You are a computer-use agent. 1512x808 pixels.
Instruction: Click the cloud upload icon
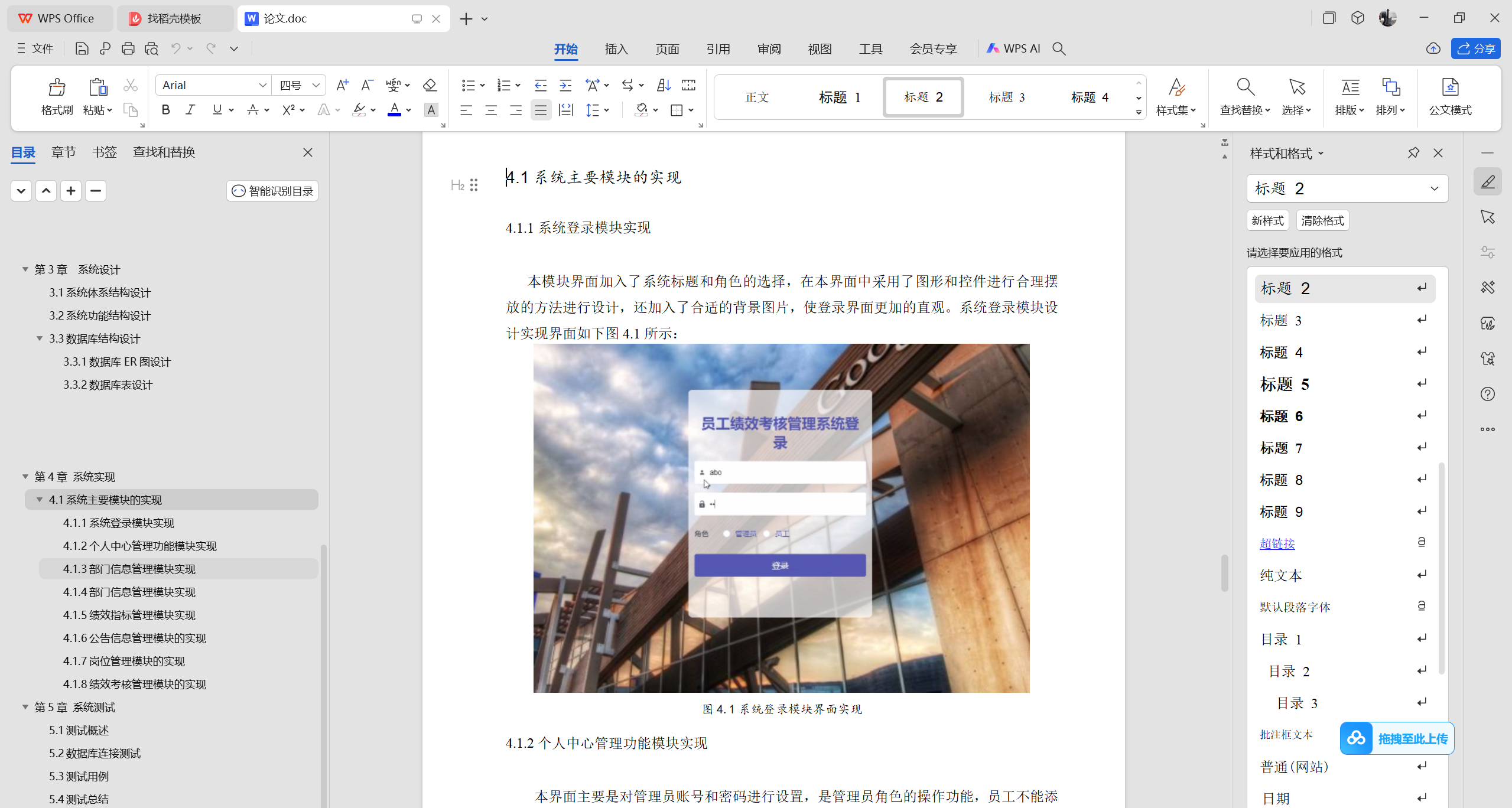[1433, 49]
